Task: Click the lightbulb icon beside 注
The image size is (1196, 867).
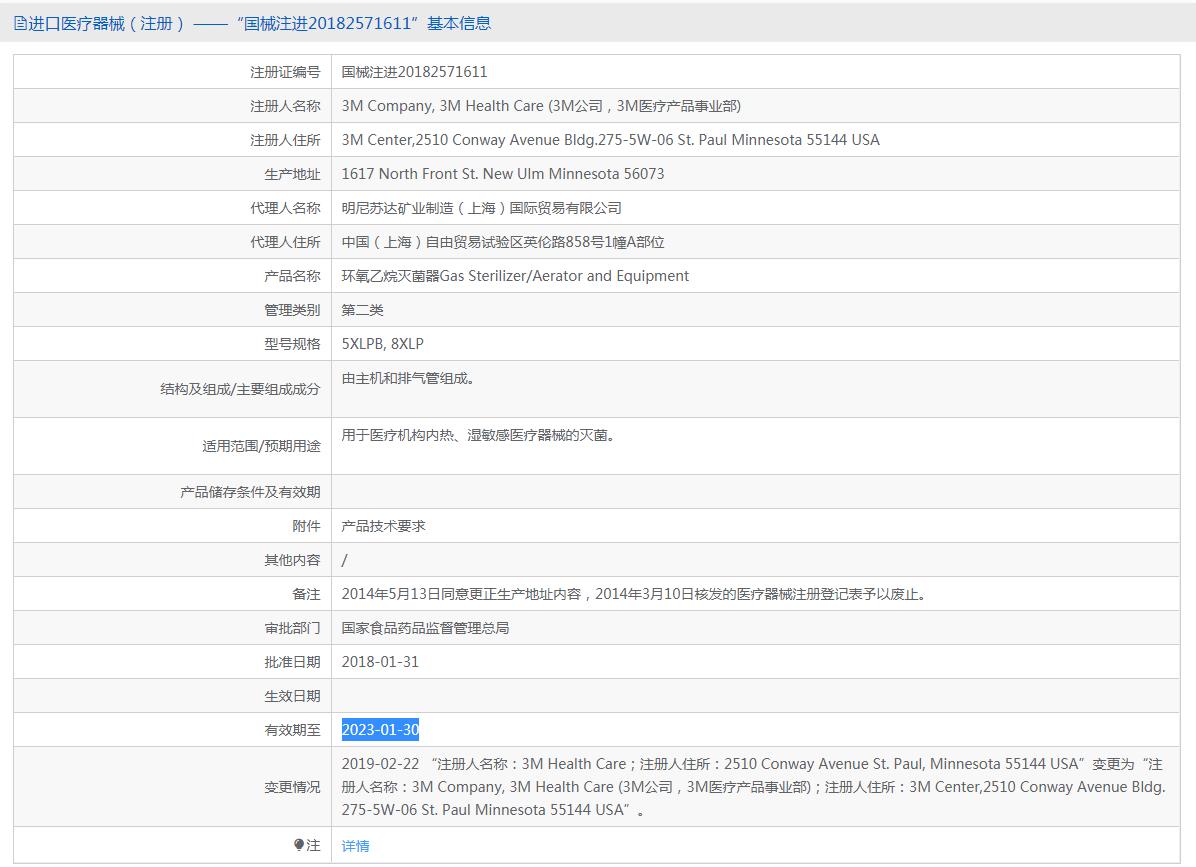Action: 299,845
